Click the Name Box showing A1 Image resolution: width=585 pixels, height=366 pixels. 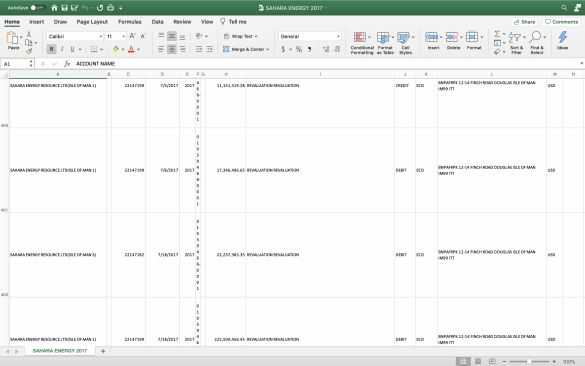18,64
